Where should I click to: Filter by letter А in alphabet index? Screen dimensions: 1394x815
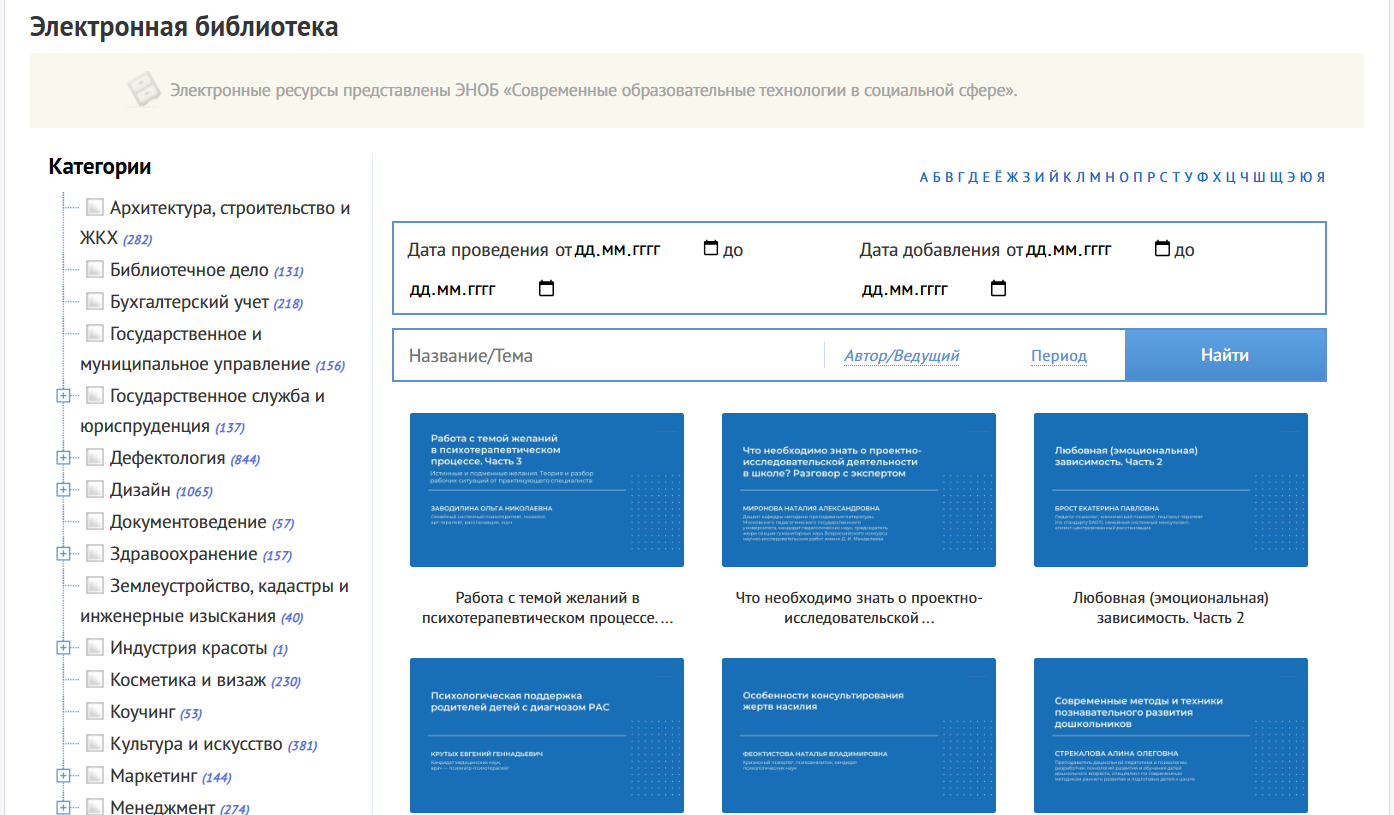(x=924, y=177)
